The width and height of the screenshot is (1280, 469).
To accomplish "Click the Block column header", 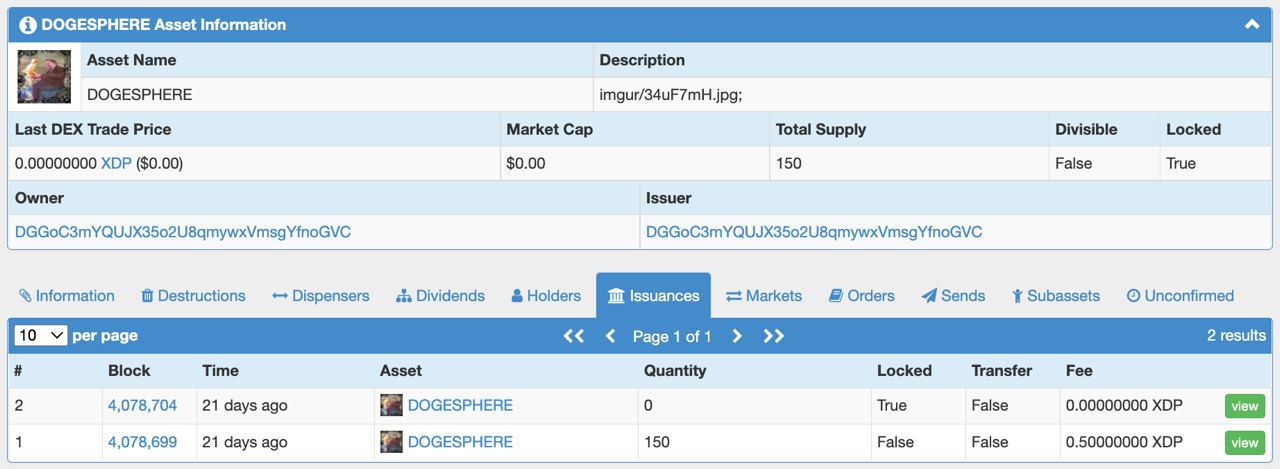I will 129,370.
